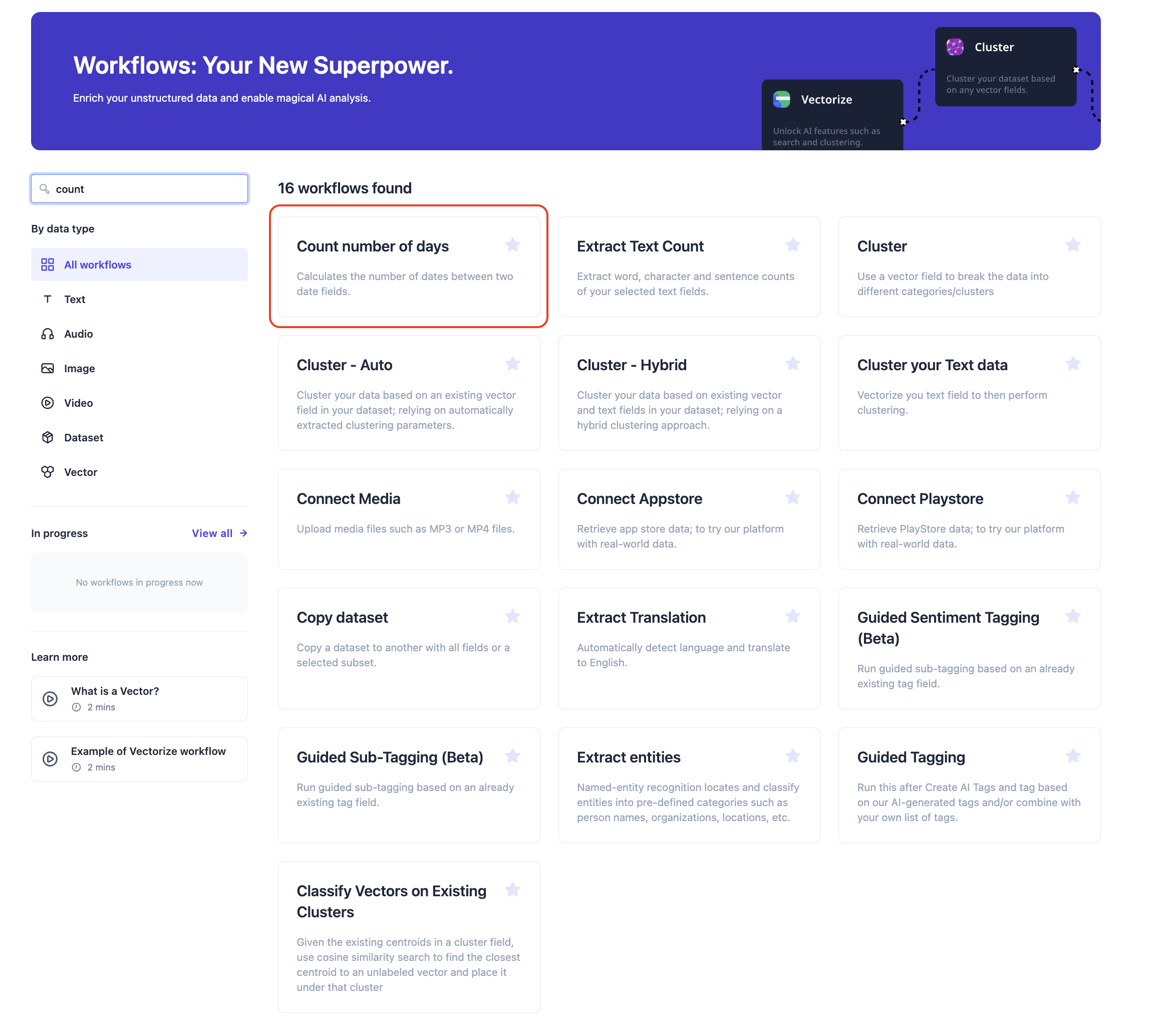Viewport: 1176px width, 1030px height.
Task: Click the Vector filter icon
Action: (48, 472)
